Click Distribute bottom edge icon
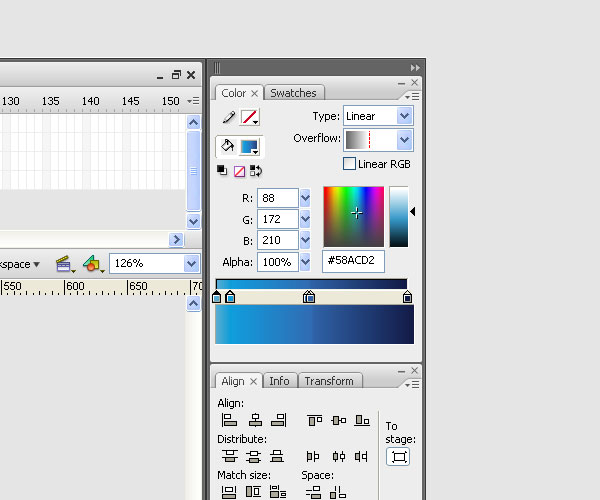Screen dimensions: 600x500 [x=277, y=456]
